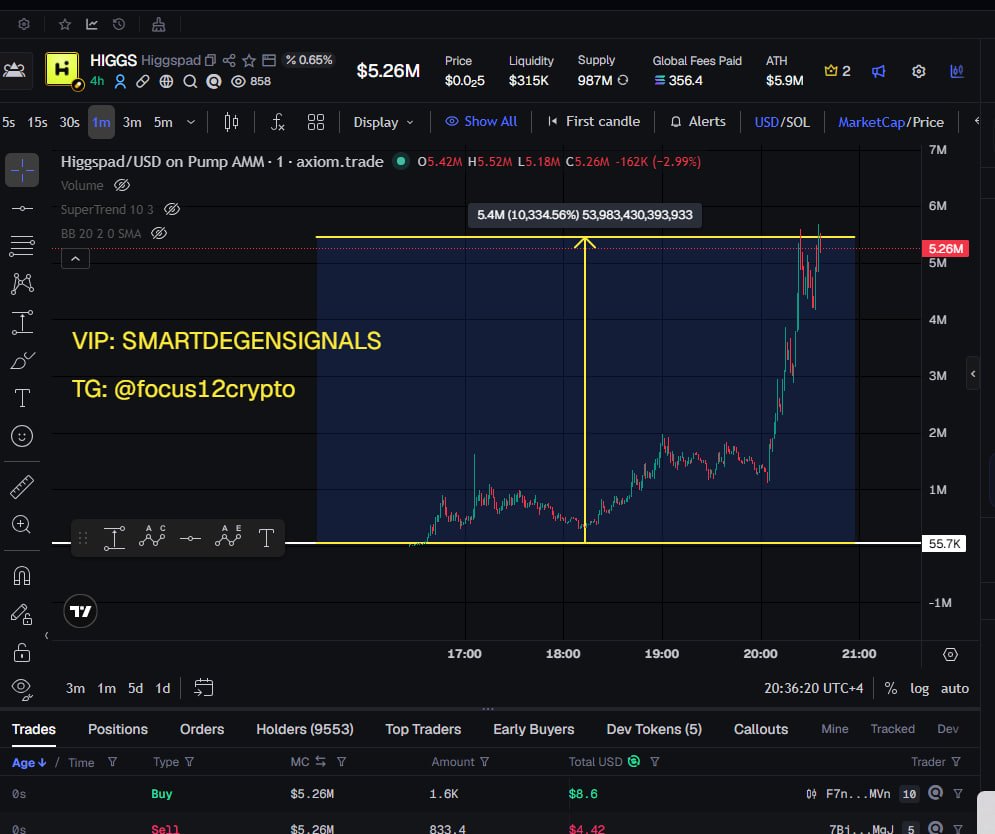Click the TradingView logo
The height and width of the screenshot is (834, 995).
click(81, 611)
